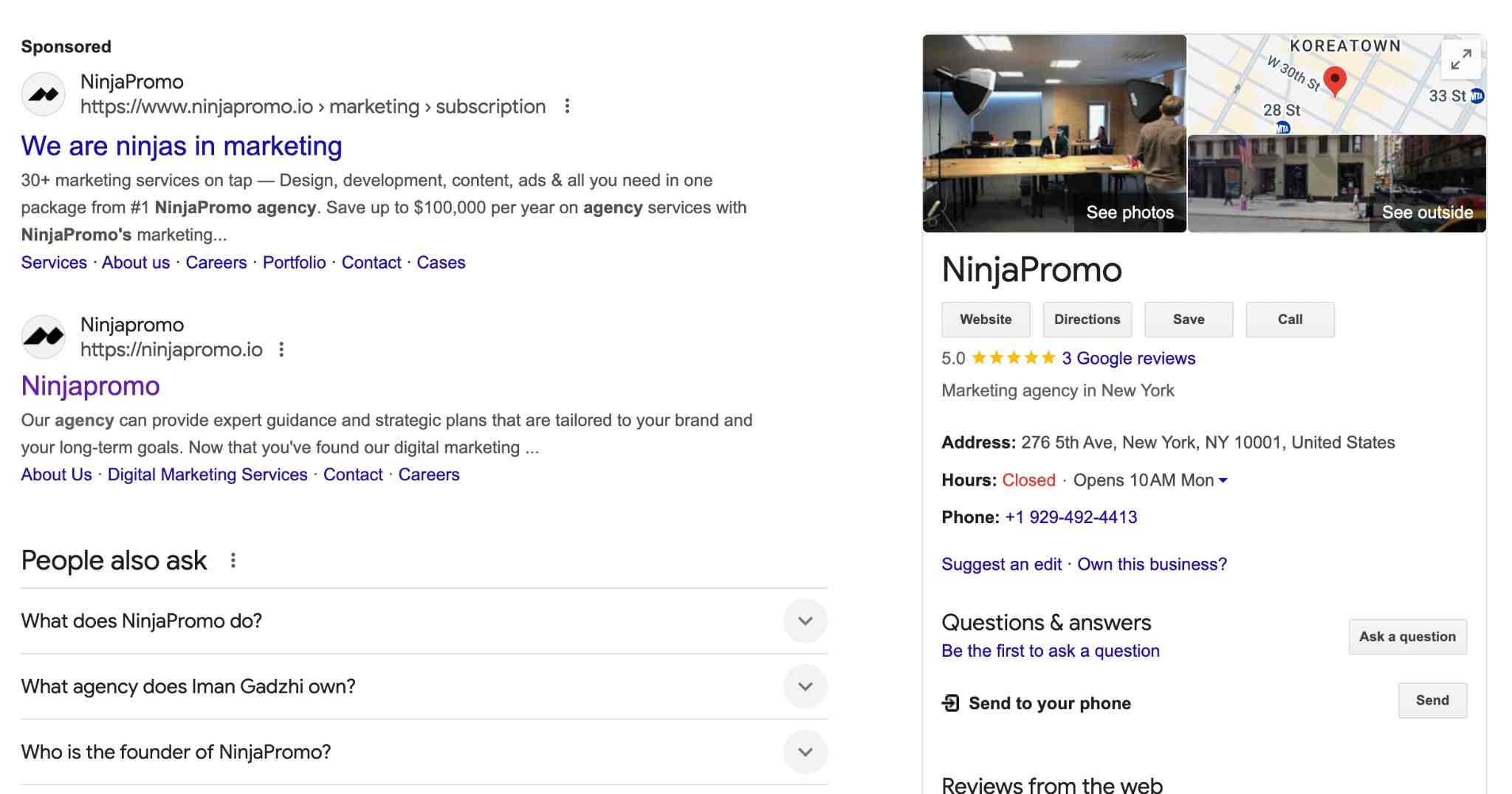This screenshot has width=1512, height=794.
Task: Click phone number +1 929-492-4413
Action: (1071, 517)
